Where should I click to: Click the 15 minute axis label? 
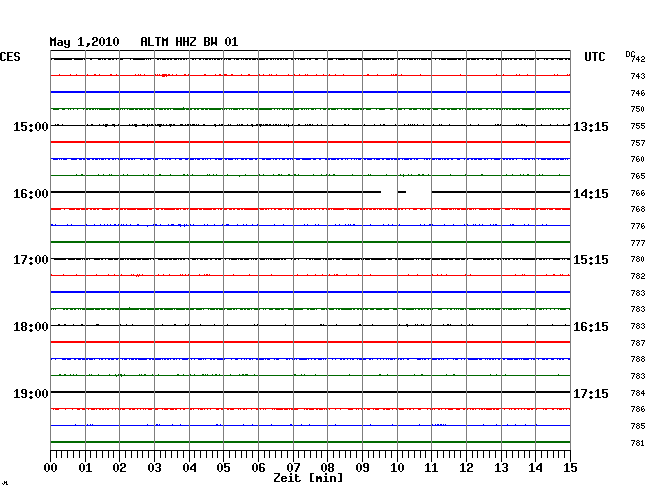click(x=570, y=468)
